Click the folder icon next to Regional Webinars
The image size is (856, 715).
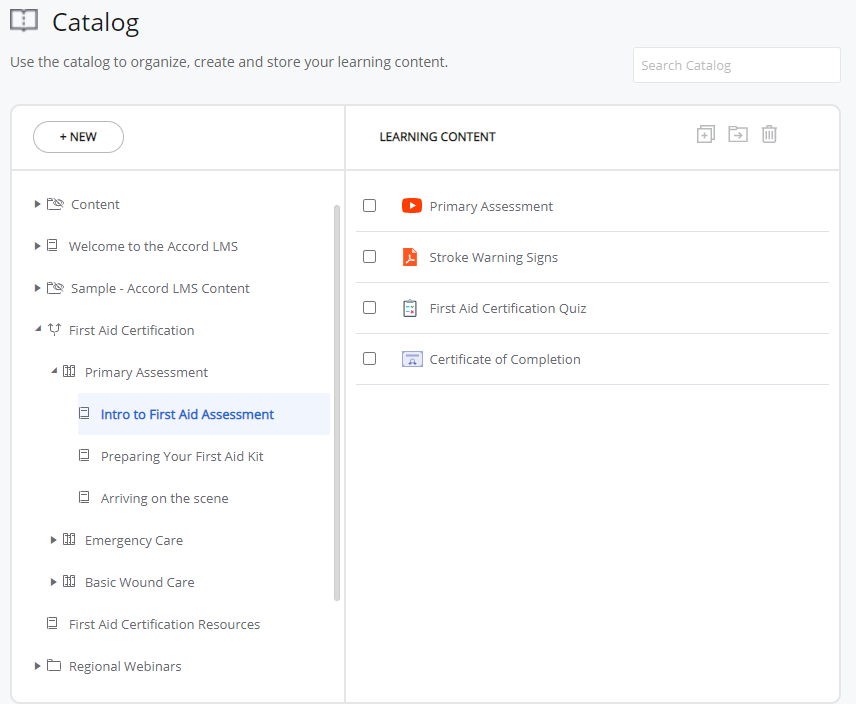(x=52, y=666)
